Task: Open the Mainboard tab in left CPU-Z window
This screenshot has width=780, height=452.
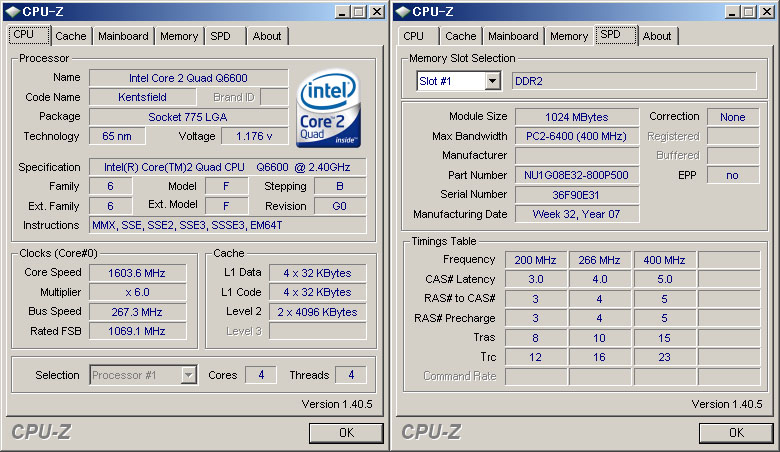Action: pyautogui.click(x=123, y=36)
